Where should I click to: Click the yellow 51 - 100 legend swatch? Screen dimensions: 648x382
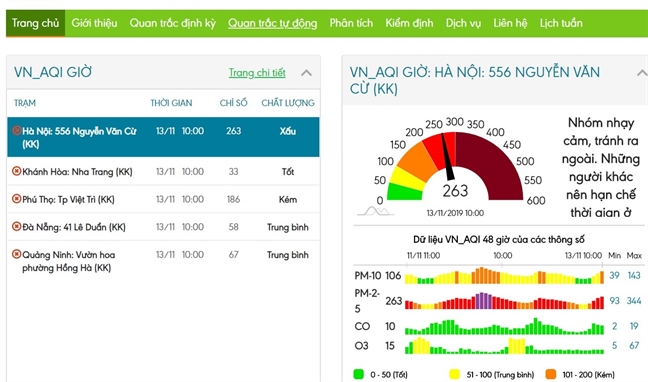click(x=455, y=374)
